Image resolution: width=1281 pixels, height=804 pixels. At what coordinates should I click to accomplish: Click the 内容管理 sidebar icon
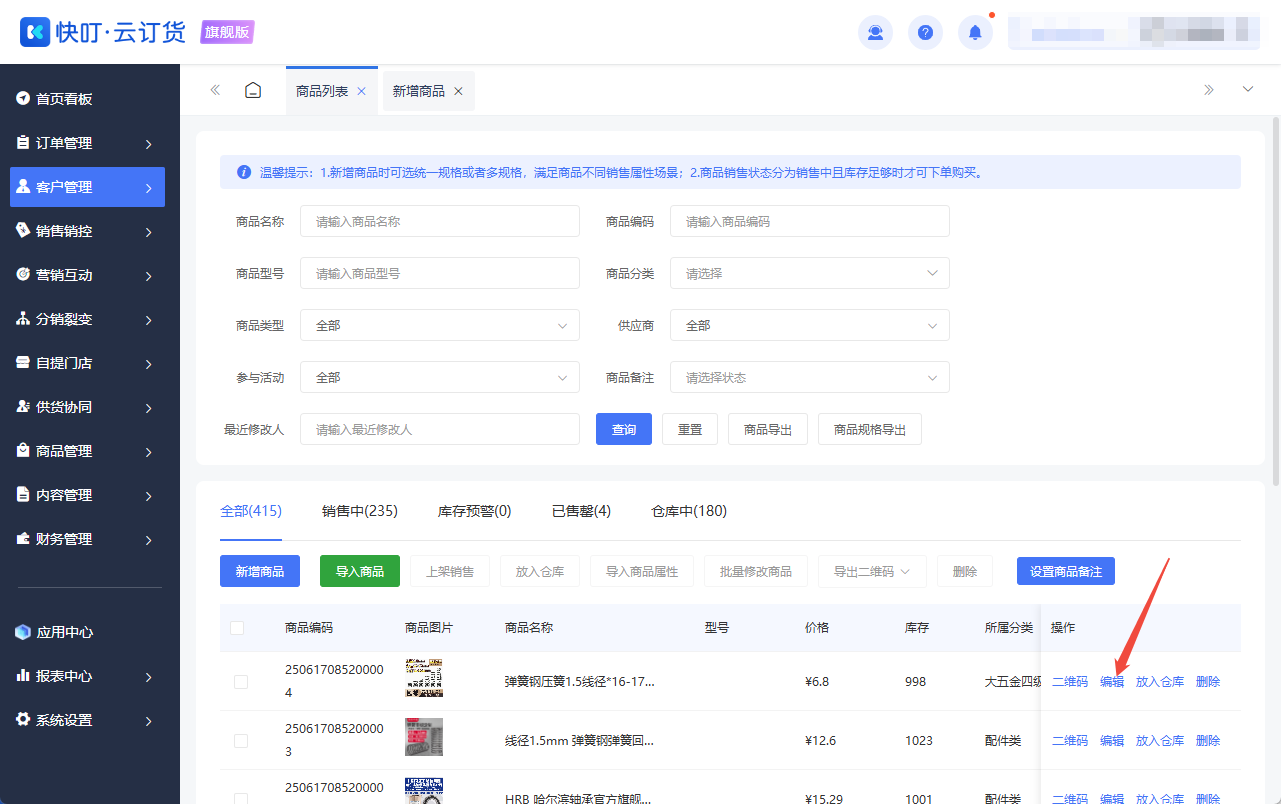click(23, 495)
